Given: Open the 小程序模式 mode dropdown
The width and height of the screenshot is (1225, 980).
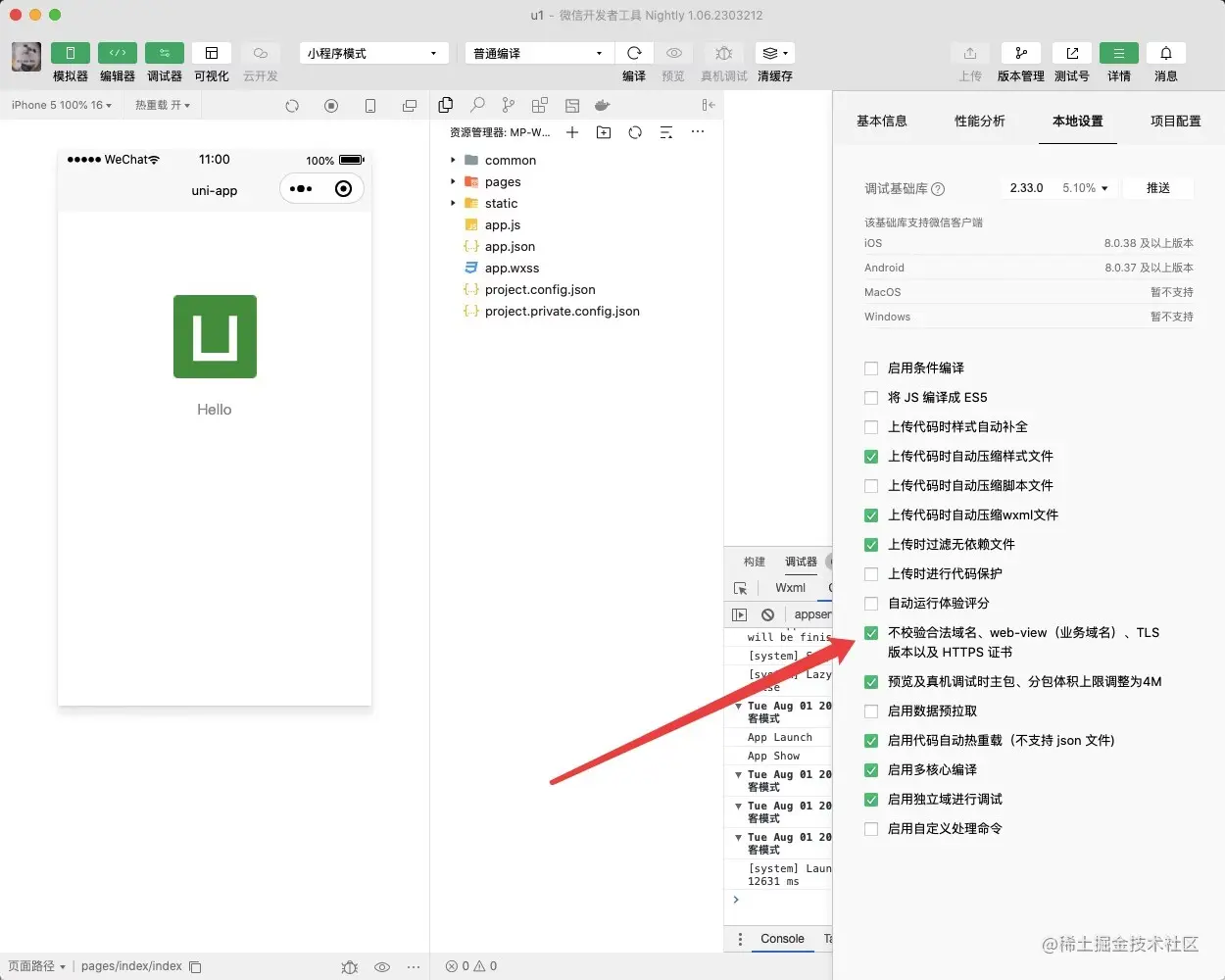Looking at the screenshot, I should pos(373,53).
